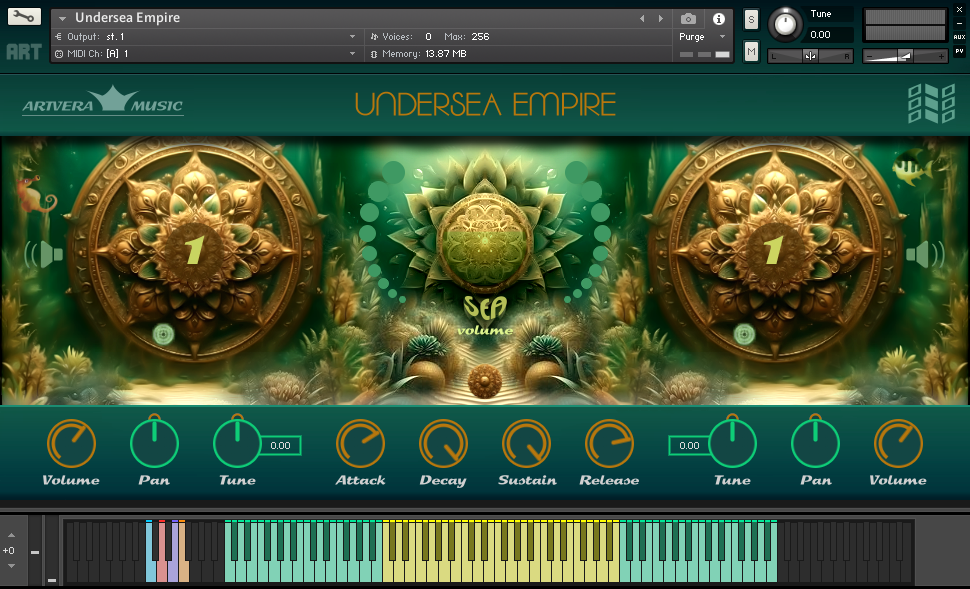The width and height of the screenshot is (970, 589).
Task: Click the AUX button
Action: (959, 36)
